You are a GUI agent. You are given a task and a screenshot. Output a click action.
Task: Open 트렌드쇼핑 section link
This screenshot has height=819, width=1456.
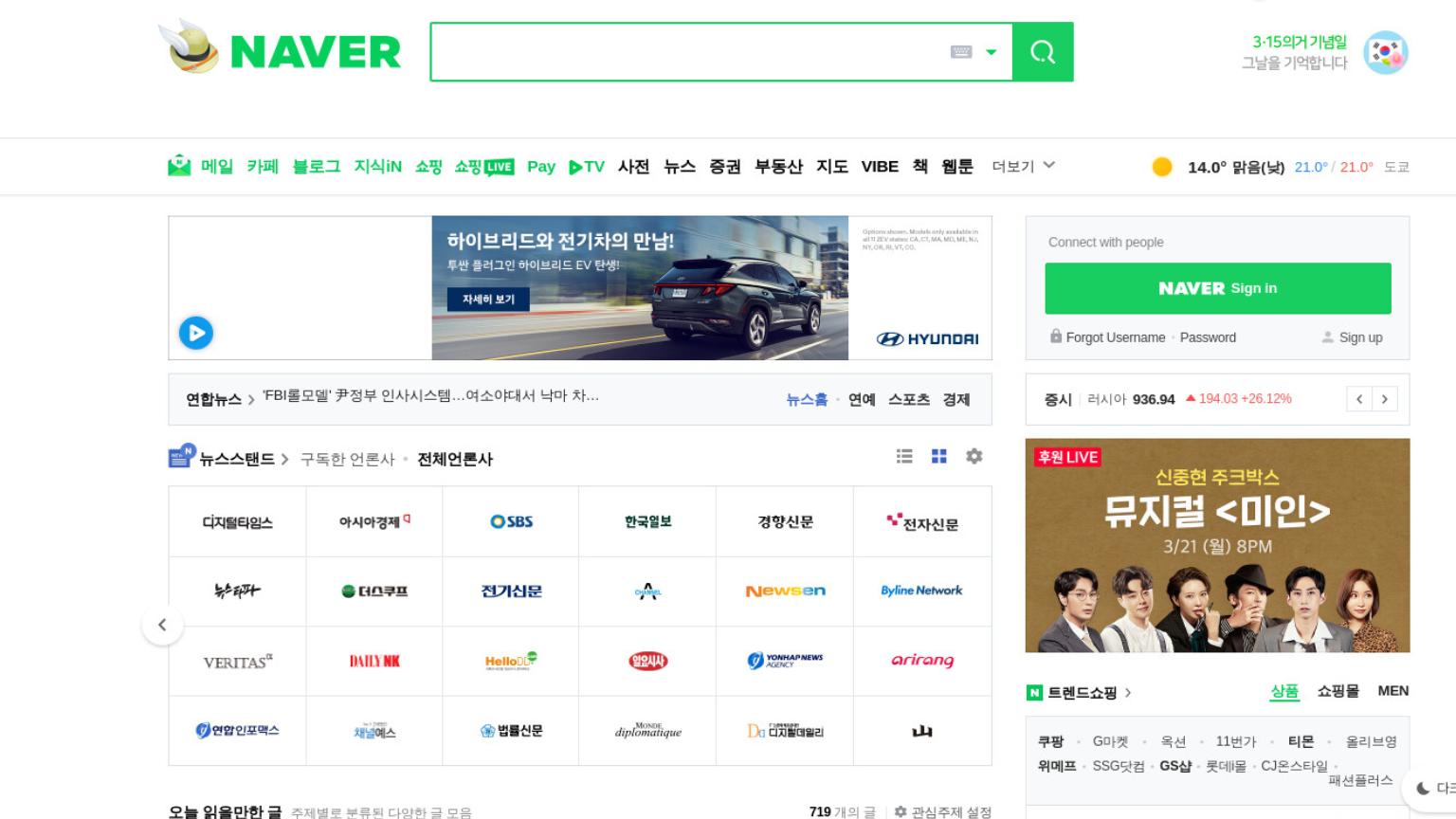coord(1082,693)
